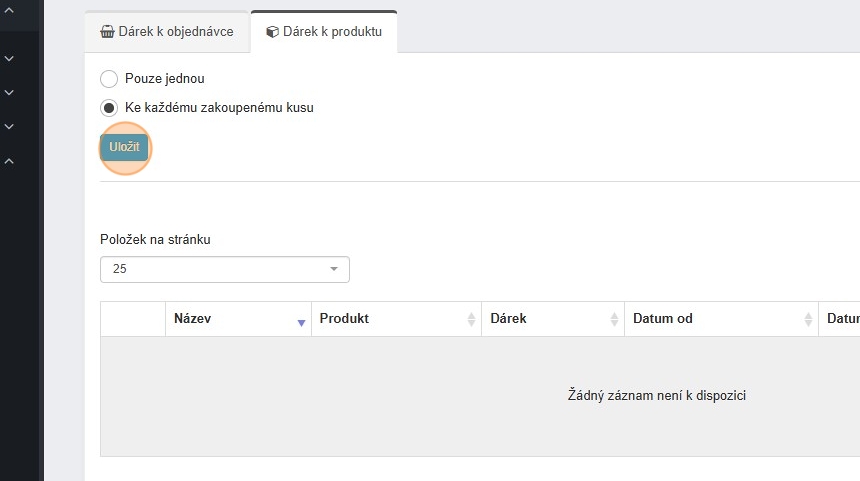Click the basket icon on Dárek k objednávce tab
The image size is (860, 481).
pyautogui.click(x=108, y=32)
